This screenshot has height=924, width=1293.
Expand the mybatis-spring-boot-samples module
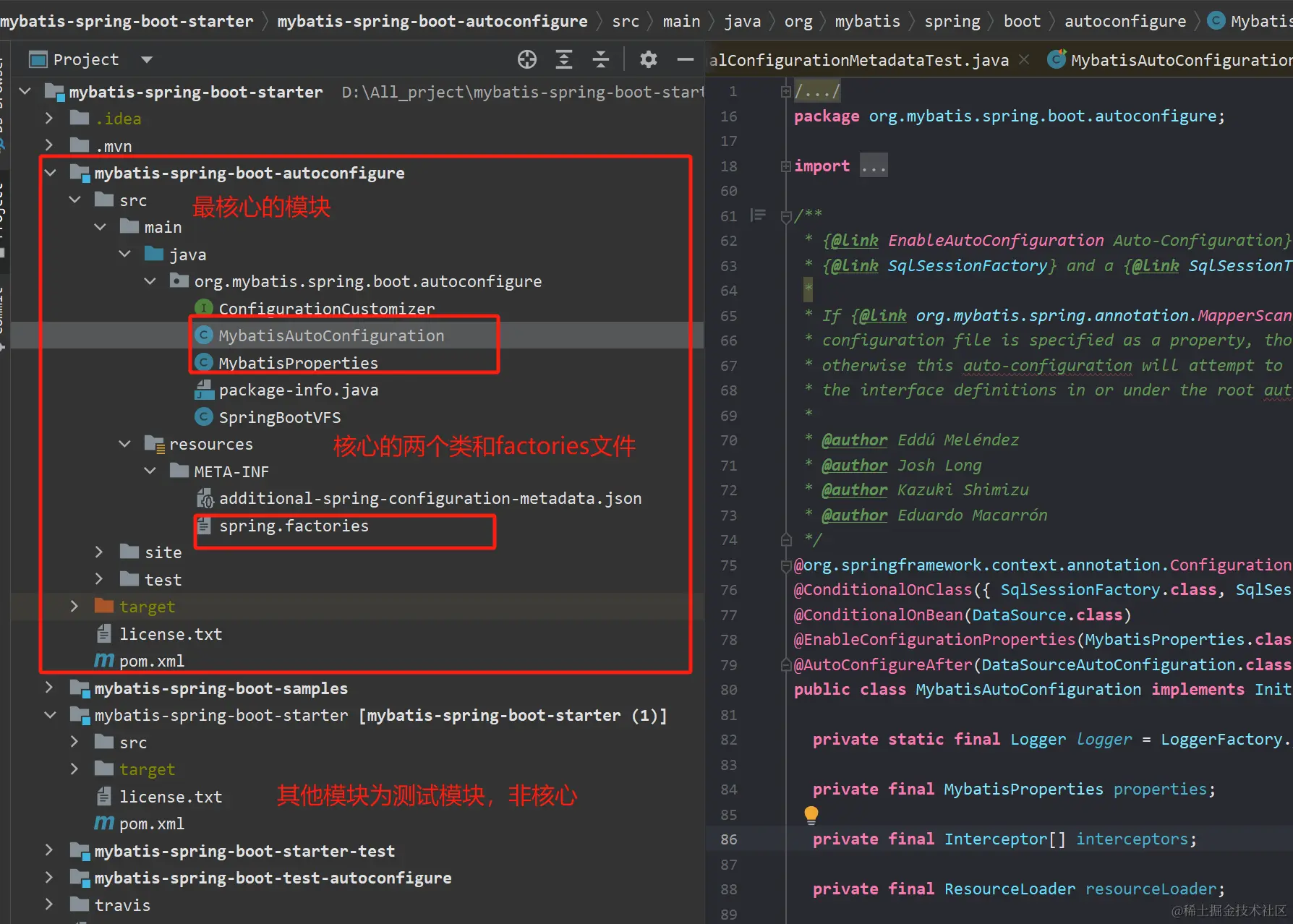tap(49, 688)
